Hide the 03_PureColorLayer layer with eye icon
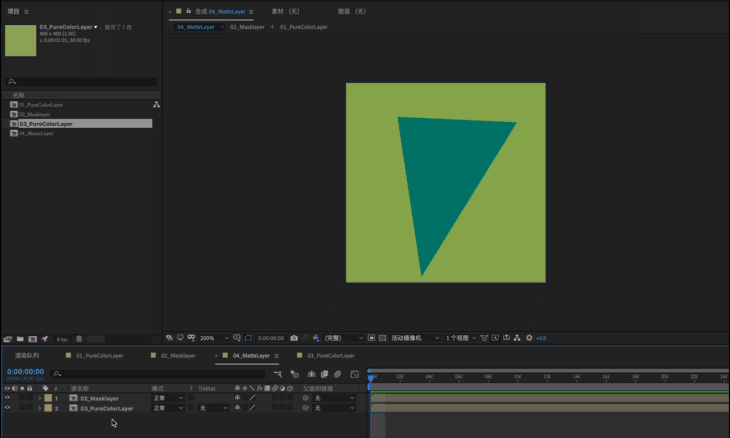 click(7, 408)
